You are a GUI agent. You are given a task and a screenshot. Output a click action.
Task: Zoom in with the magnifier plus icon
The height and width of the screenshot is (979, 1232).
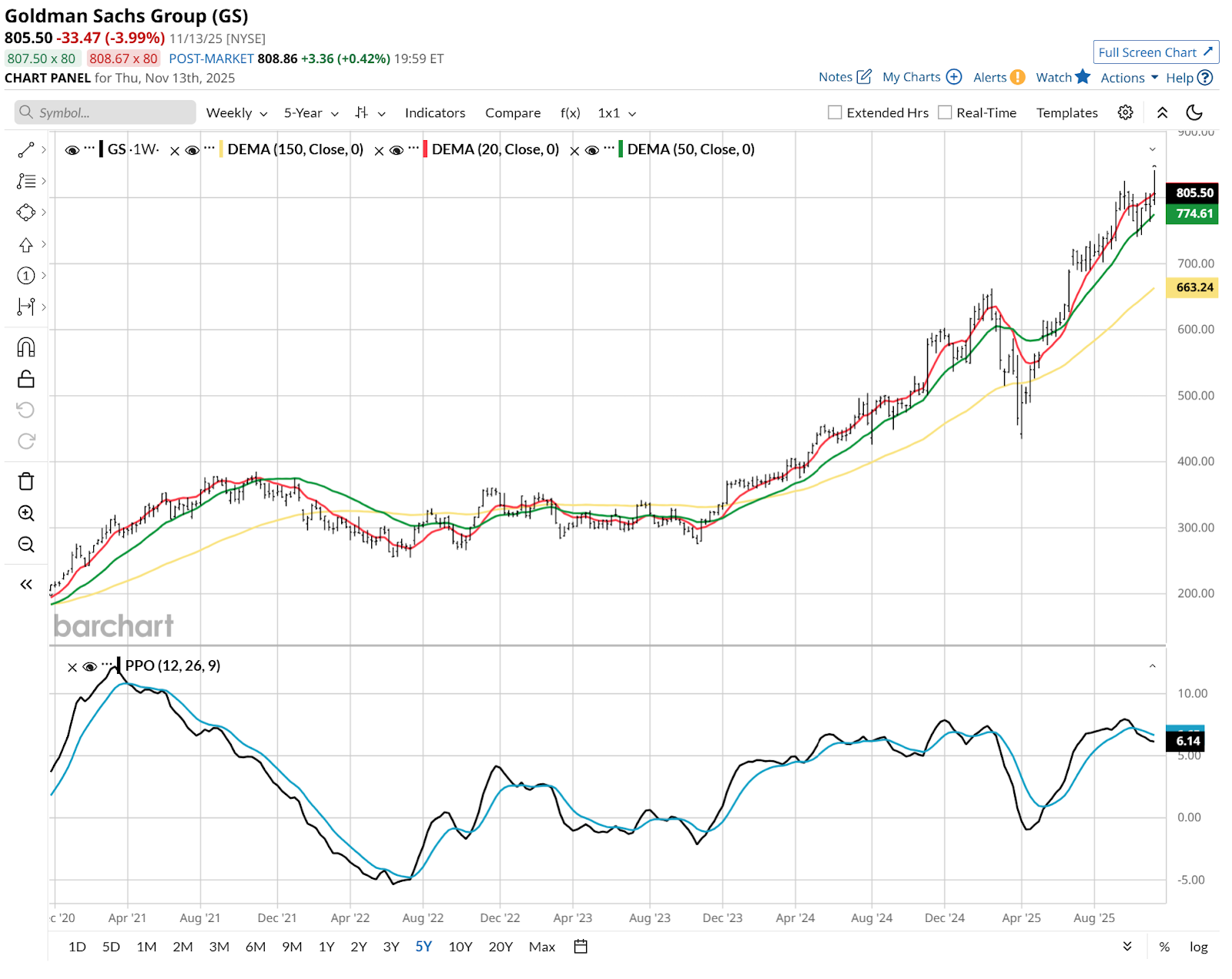25,513
